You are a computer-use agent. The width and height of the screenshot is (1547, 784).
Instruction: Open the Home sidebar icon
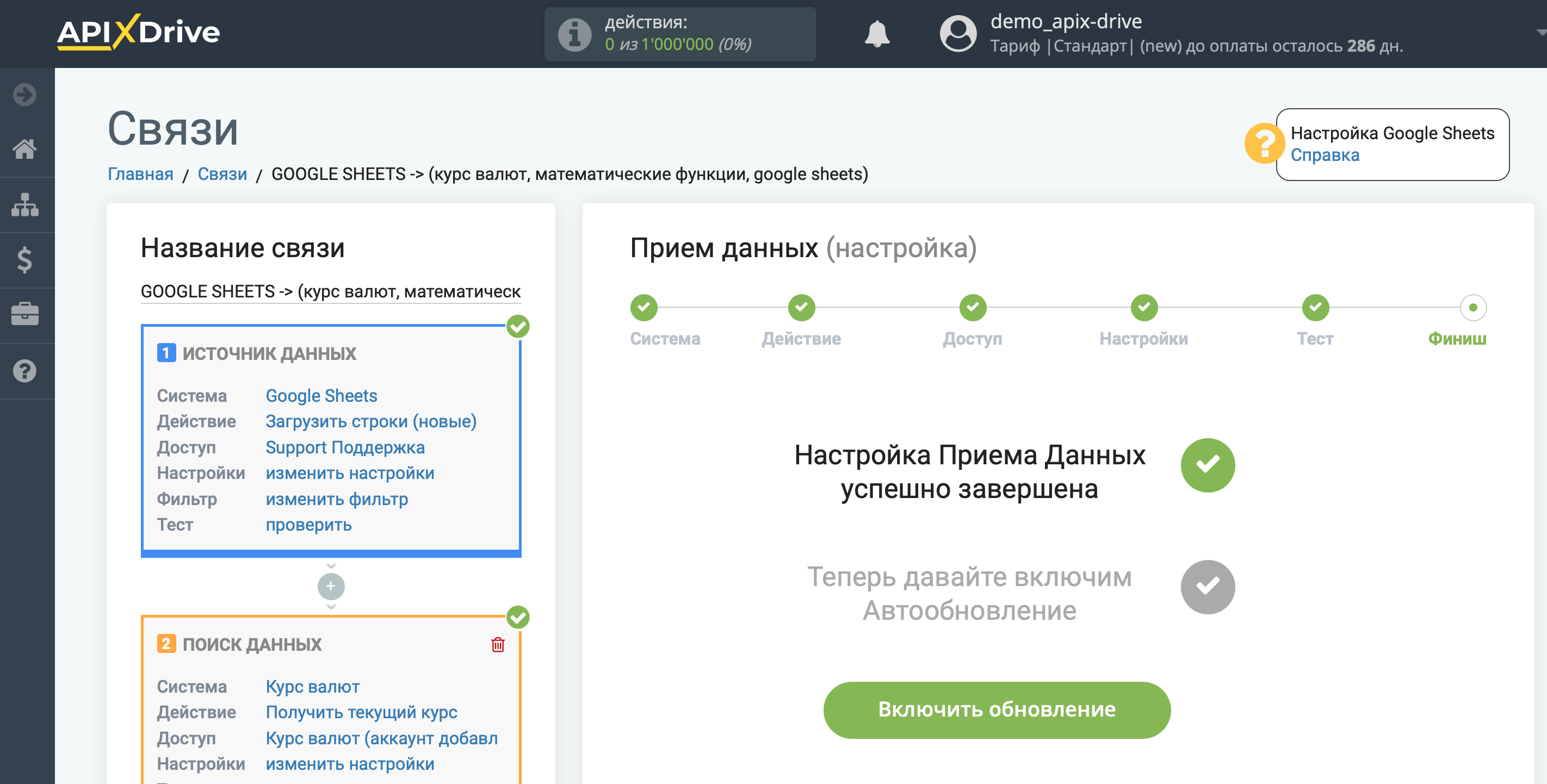(x=24, y=148)
